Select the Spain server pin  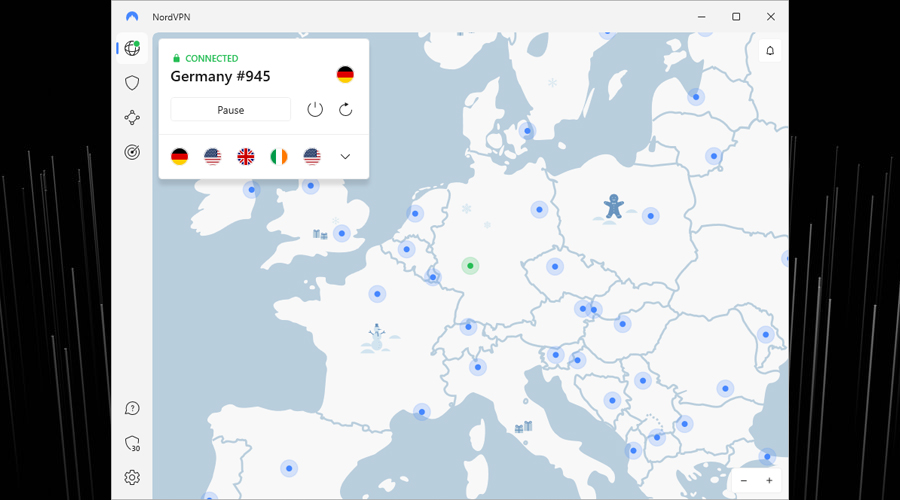point(289,468)
